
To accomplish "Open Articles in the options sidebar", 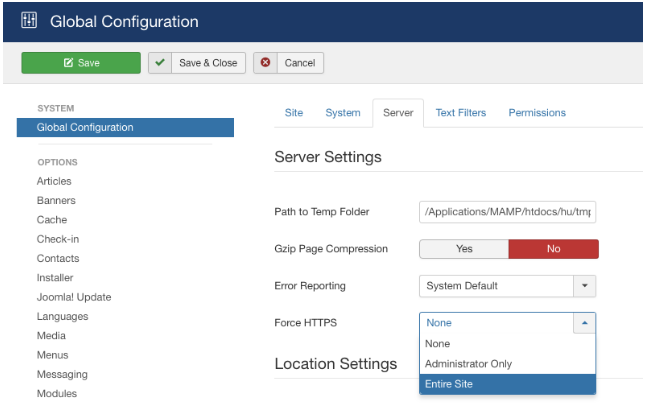I will (54, 181).
